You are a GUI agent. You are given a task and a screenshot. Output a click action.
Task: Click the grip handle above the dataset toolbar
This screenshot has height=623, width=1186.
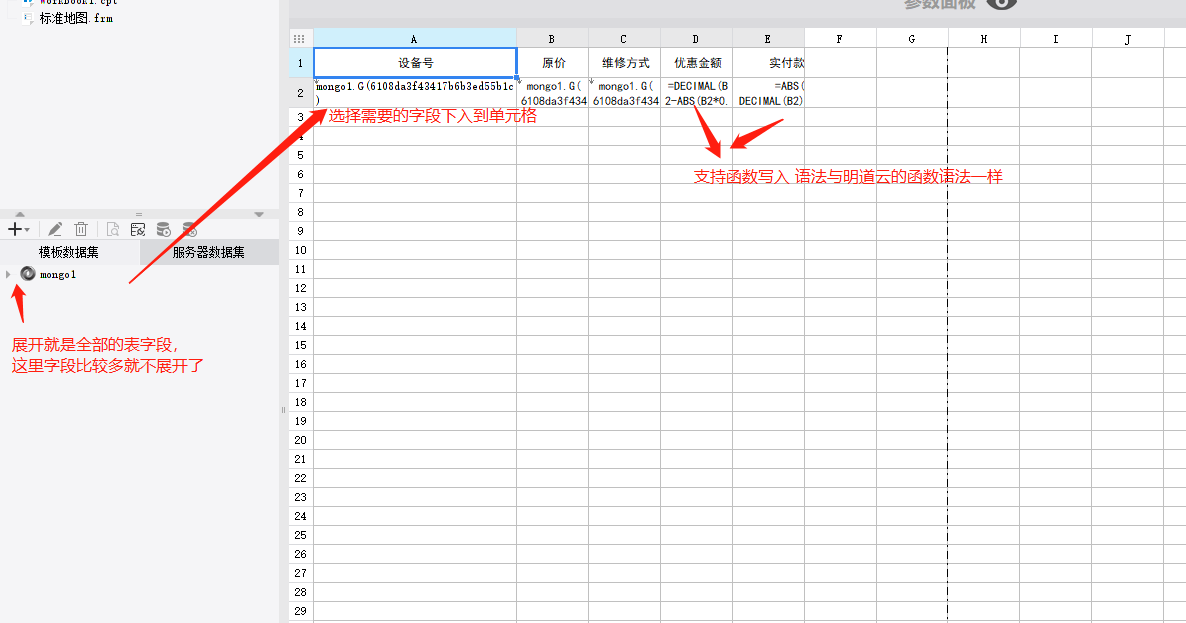click(138, 215)
